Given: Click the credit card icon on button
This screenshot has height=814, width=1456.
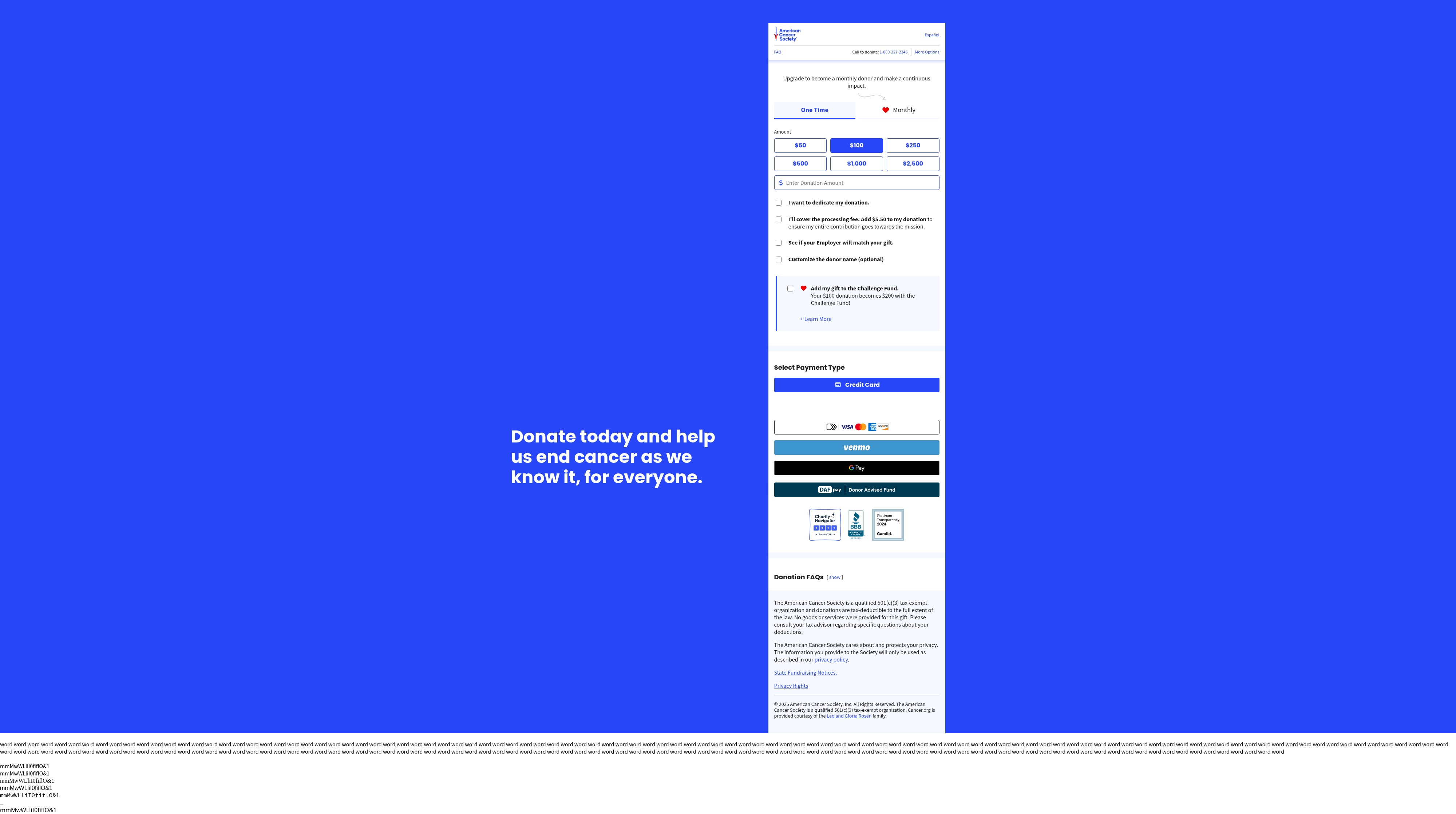Looking at the screenshot, I should tap(838, 385).
